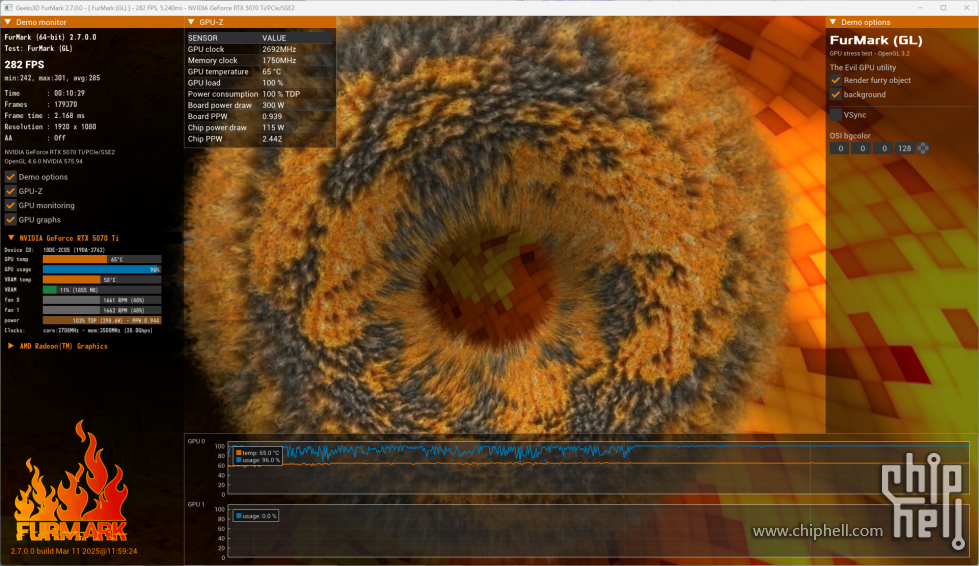
Task: Click the Time 00:10:29 line
Action: tap(44, 93)
